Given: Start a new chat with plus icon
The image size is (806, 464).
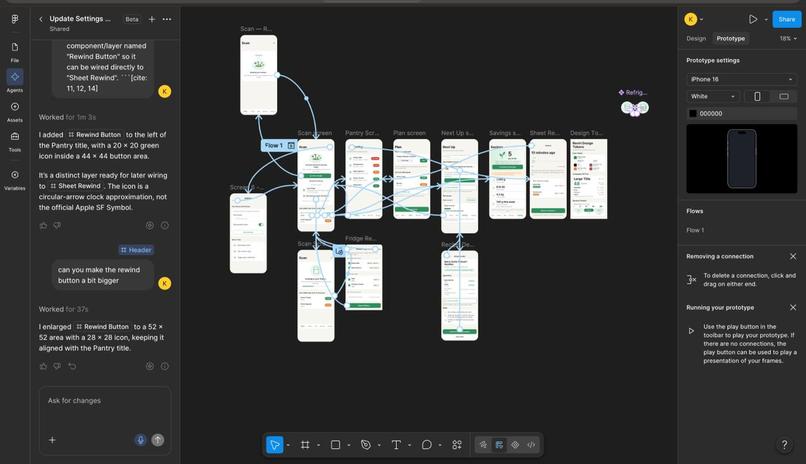Looking at the screenshot, I should tap(152, 19).
